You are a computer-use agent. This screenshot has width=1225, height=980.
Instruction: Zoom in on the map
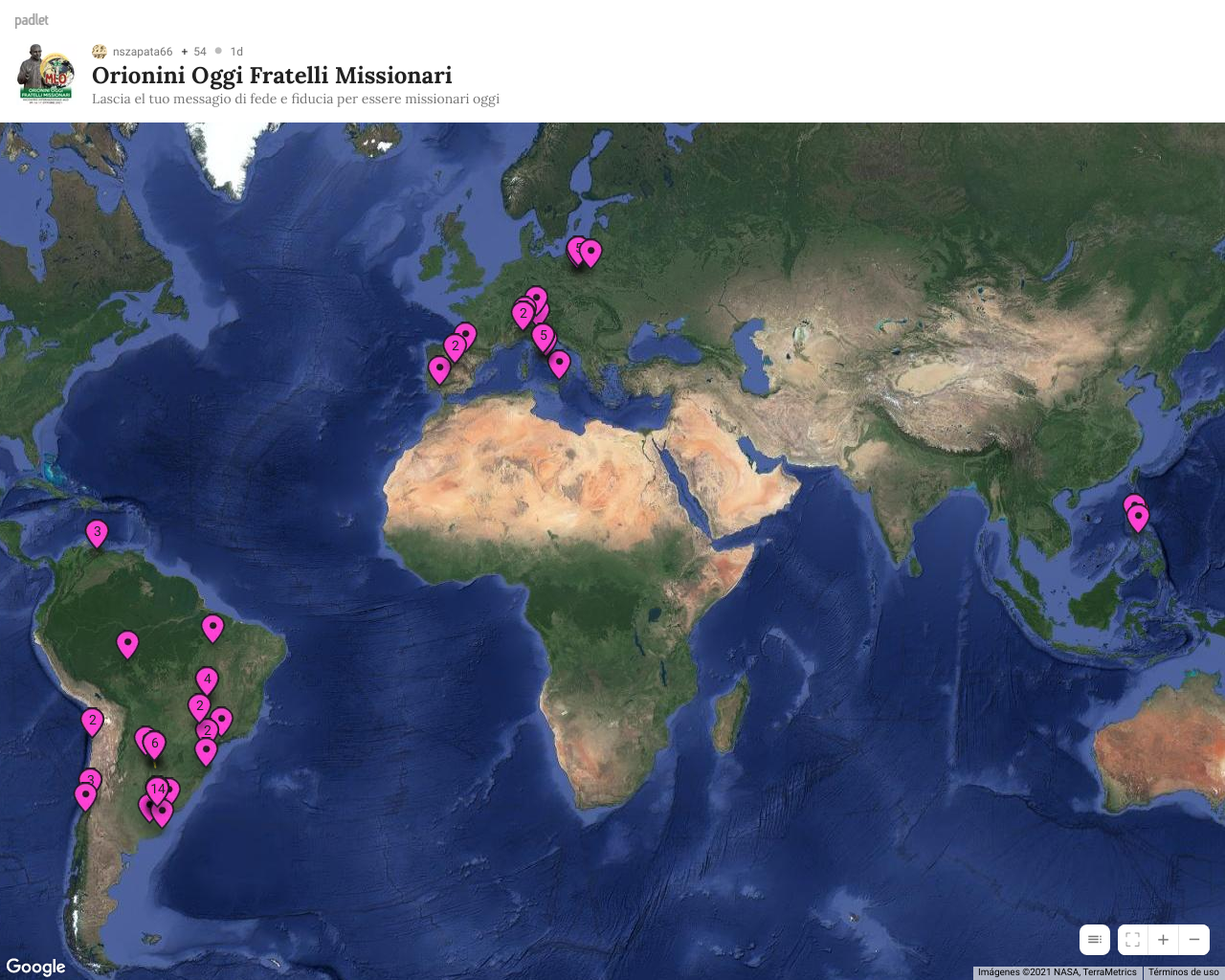coord(1163,940)
